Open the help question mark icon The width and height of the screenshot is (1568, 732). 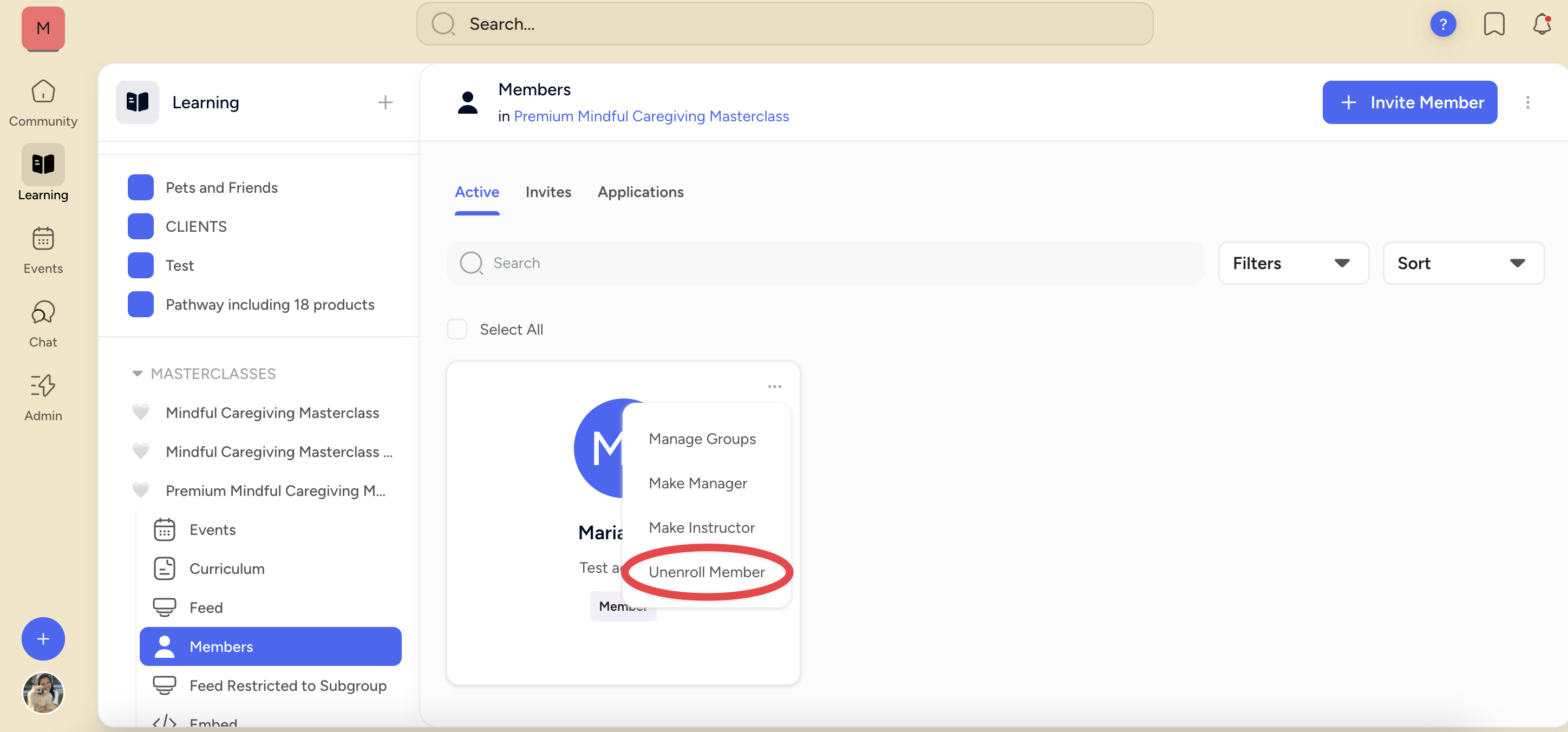pyautogui.click(x=1442, y=24)
